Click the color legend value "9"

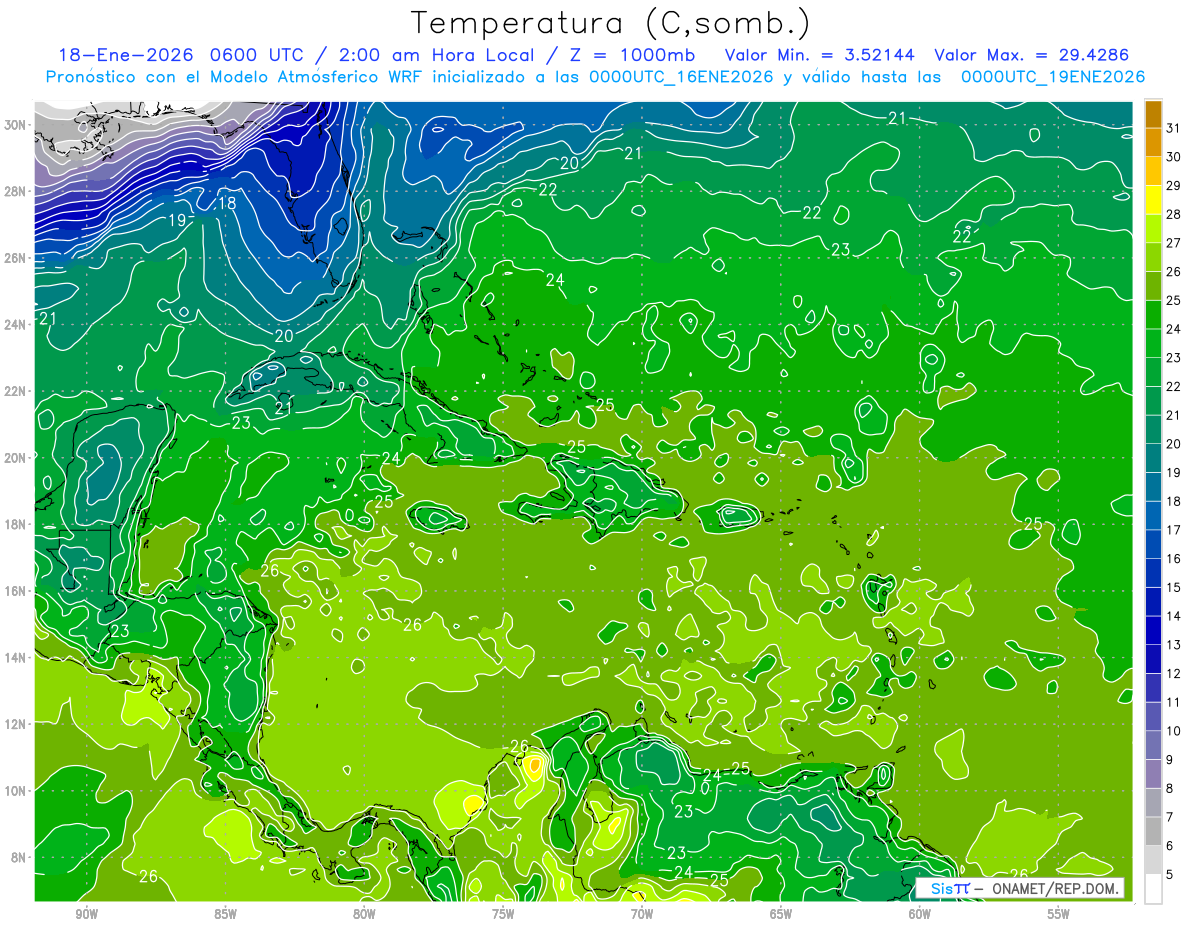(x=1169, y=760)
